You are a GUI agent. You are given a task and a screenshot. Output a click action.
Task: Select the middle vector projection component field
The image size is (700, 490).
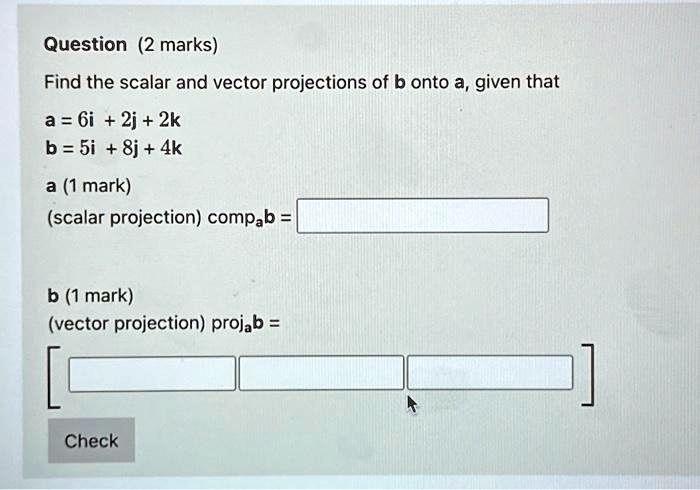(x=321, y=373)
